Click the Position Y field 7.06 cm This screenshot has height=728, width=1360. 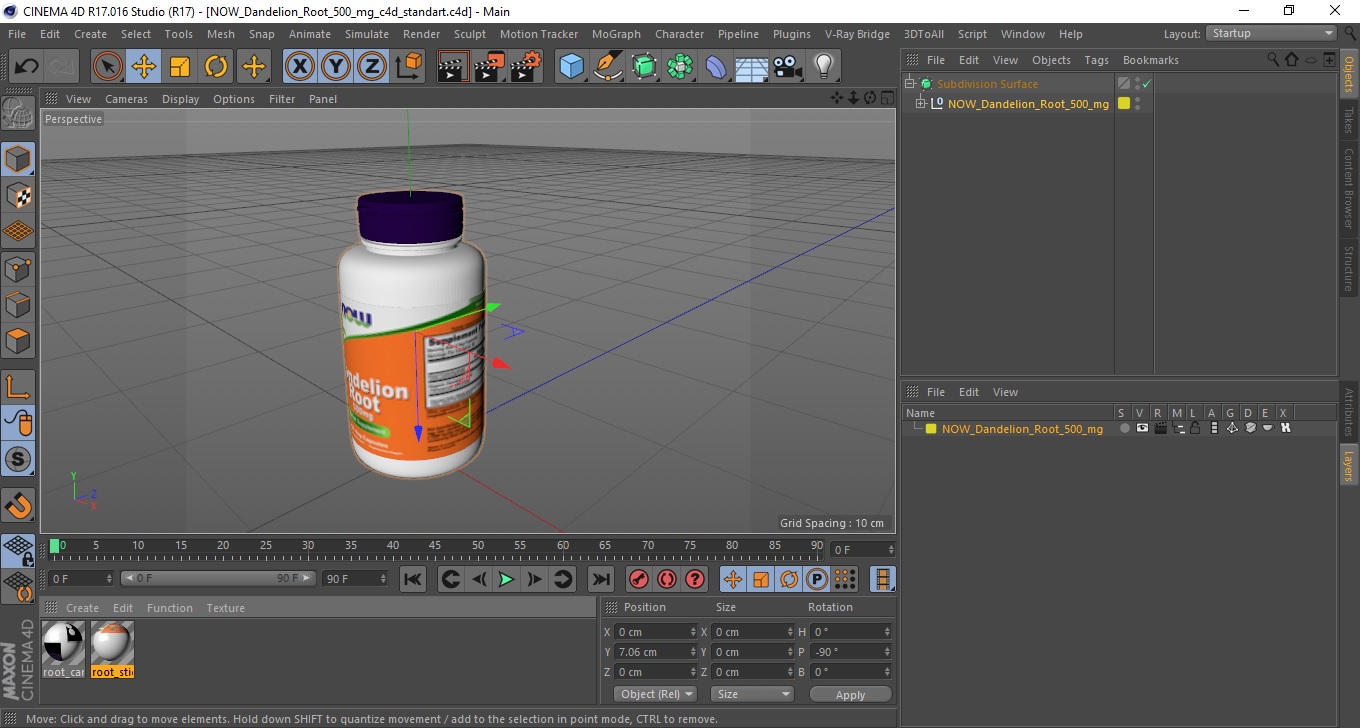coord(656,652)
